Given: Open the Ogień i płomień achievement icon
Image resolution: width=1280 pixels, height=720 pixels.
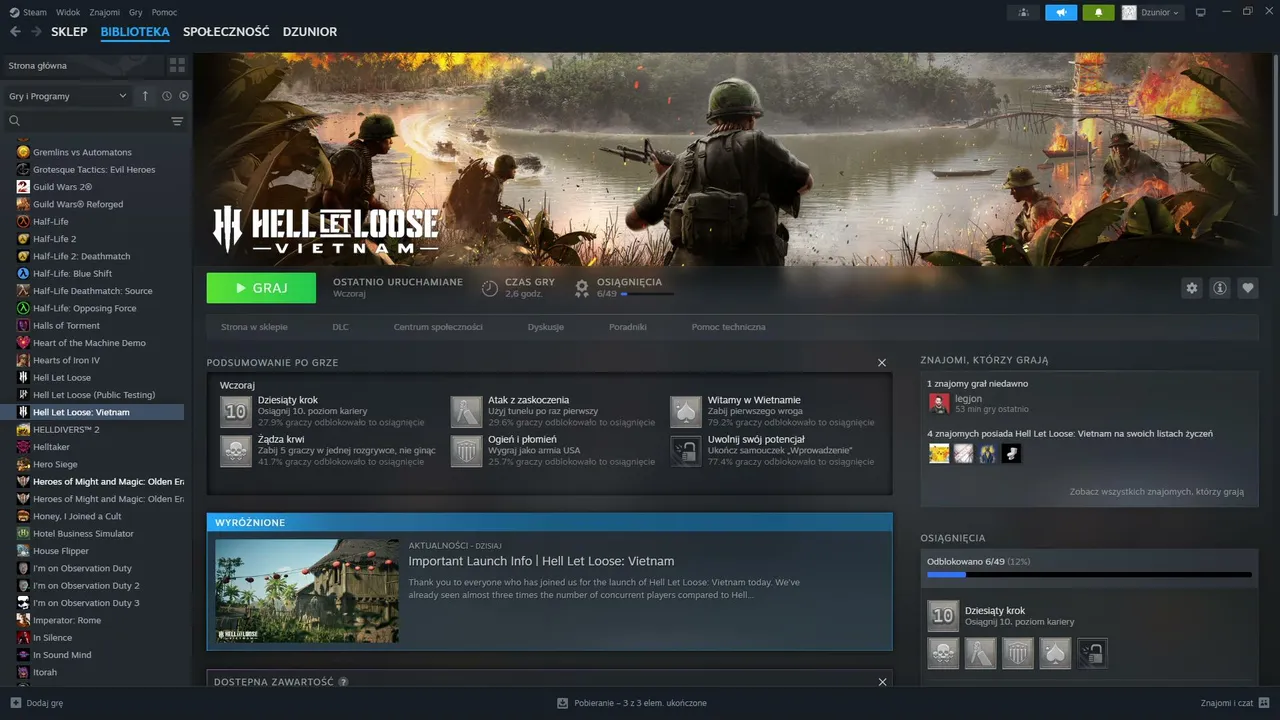Looking at the screenshot, I should pos(466,451).
